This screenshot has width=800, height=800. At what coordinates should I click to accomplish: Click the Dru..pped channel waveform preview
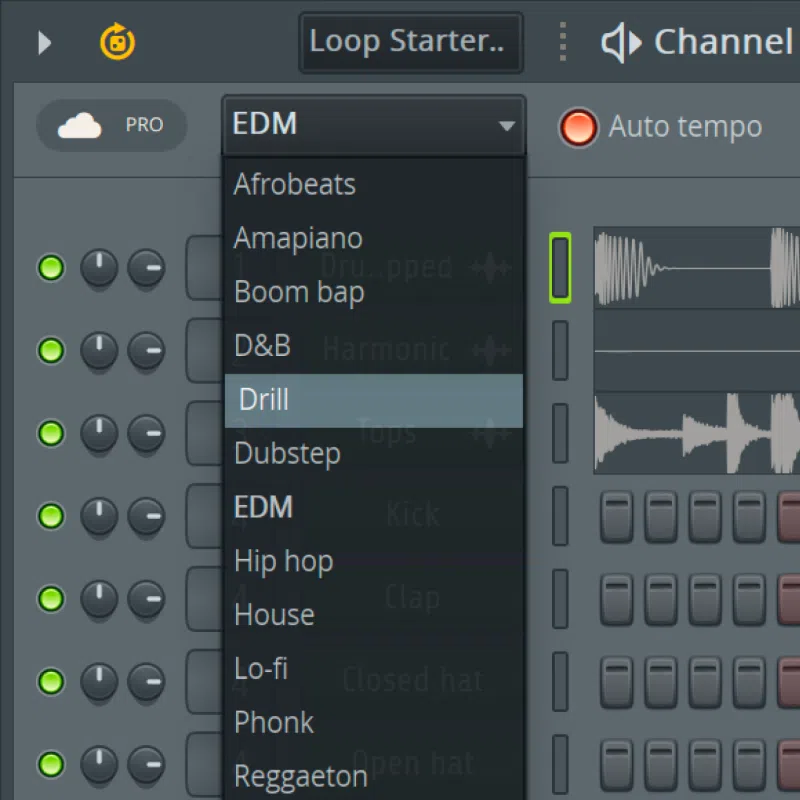pyautogui.click(x=696, y=268)
